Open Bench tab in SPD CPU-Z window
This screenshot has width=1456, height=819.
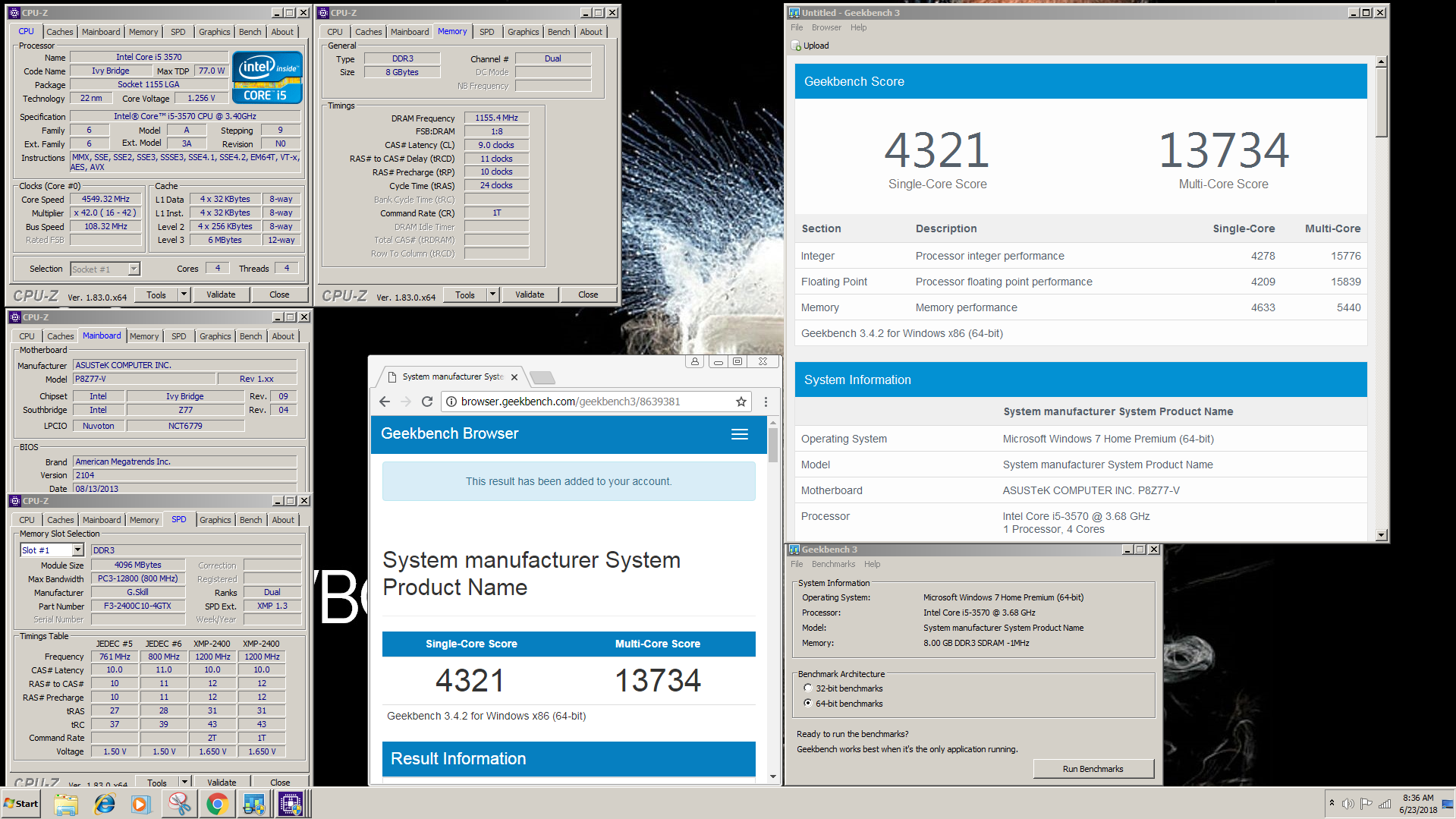click(x=251, y=520)
